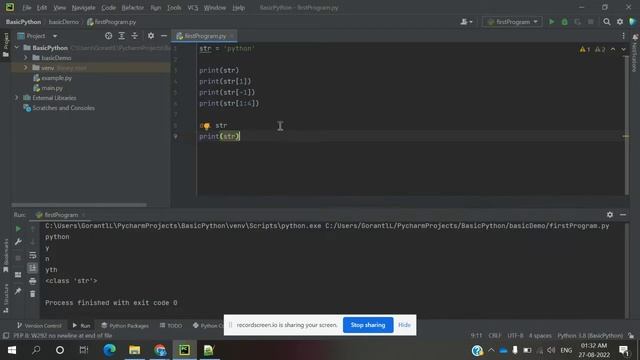This screenshot has width=640, height=360.
Task: Run with coverage icon in the top toolbar
Action: tap(578, 22)
